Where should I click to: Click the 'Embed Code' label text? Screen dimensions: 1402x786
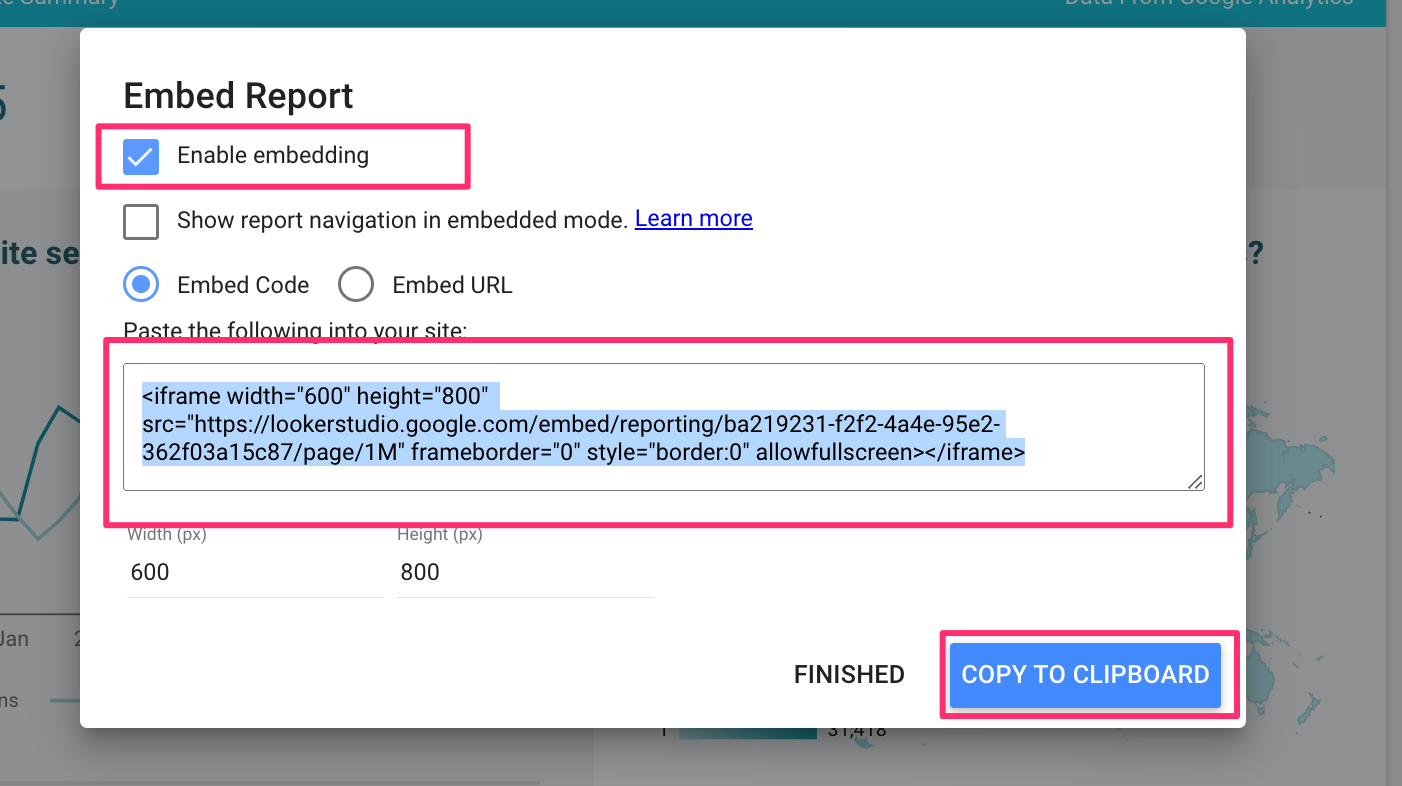243,286
